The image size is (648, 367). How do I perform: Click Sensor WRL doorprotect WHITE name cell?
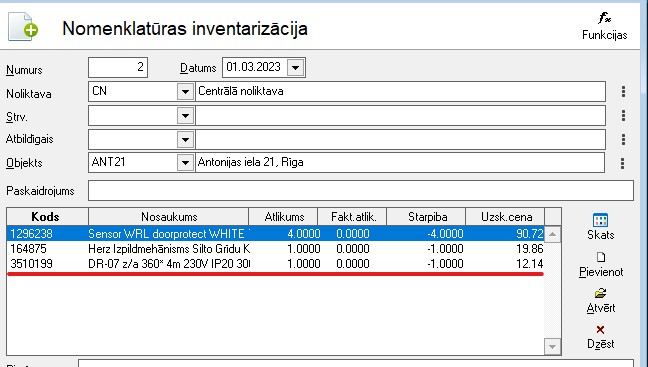pyautogui.click(x=169, y=234)
